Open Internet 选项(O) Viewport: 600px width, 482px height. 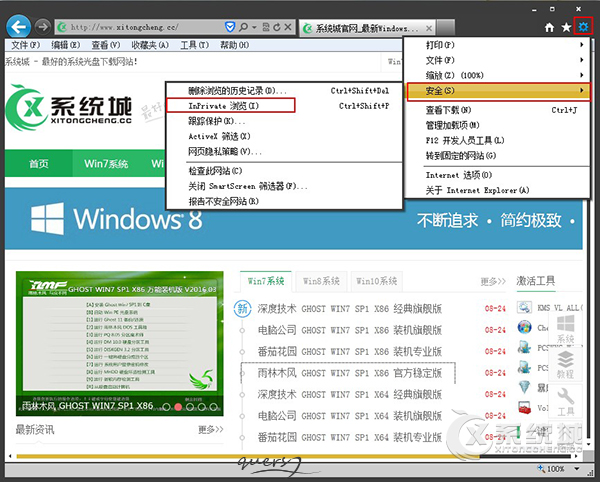[497, 175]
